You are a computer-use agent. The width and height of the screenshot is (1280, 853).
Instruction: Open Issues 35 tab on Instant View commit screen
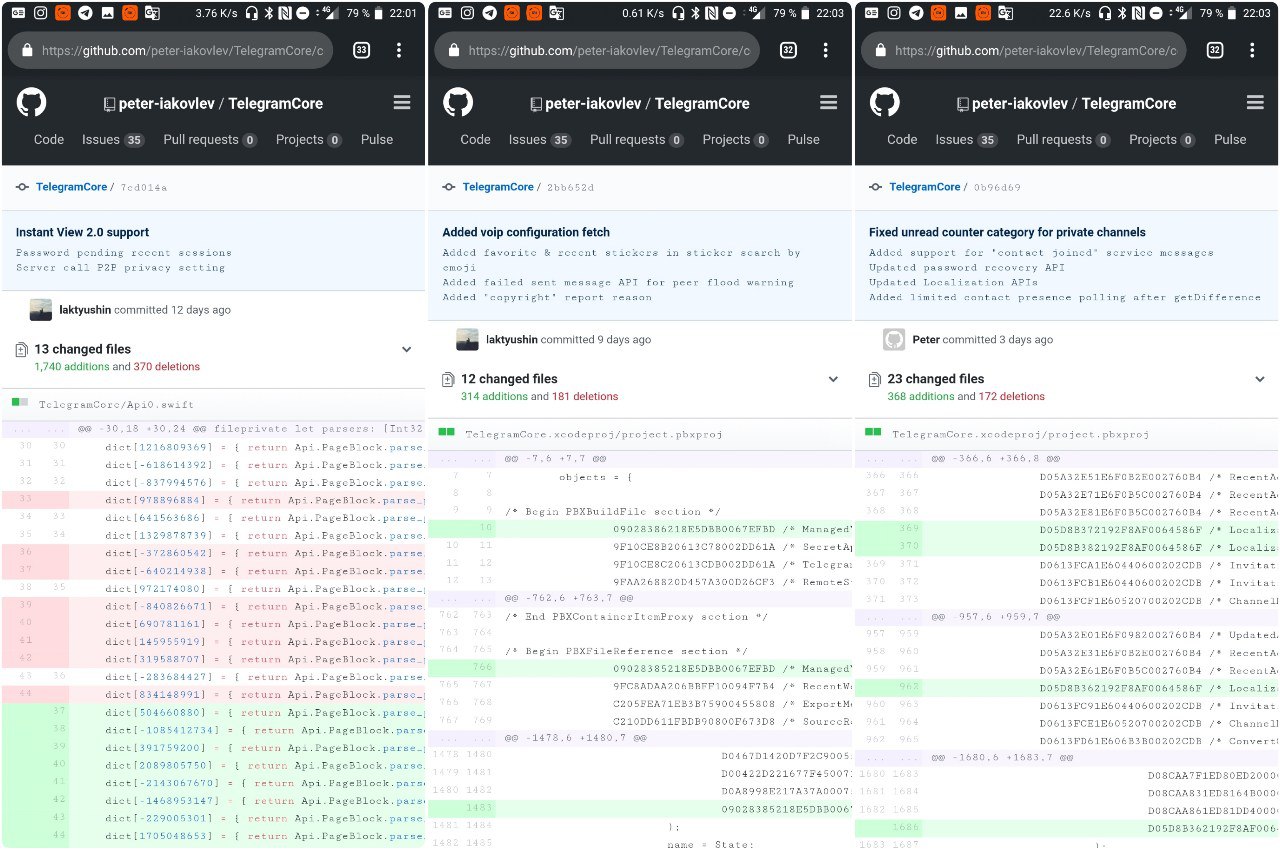[x=113, y=140]
